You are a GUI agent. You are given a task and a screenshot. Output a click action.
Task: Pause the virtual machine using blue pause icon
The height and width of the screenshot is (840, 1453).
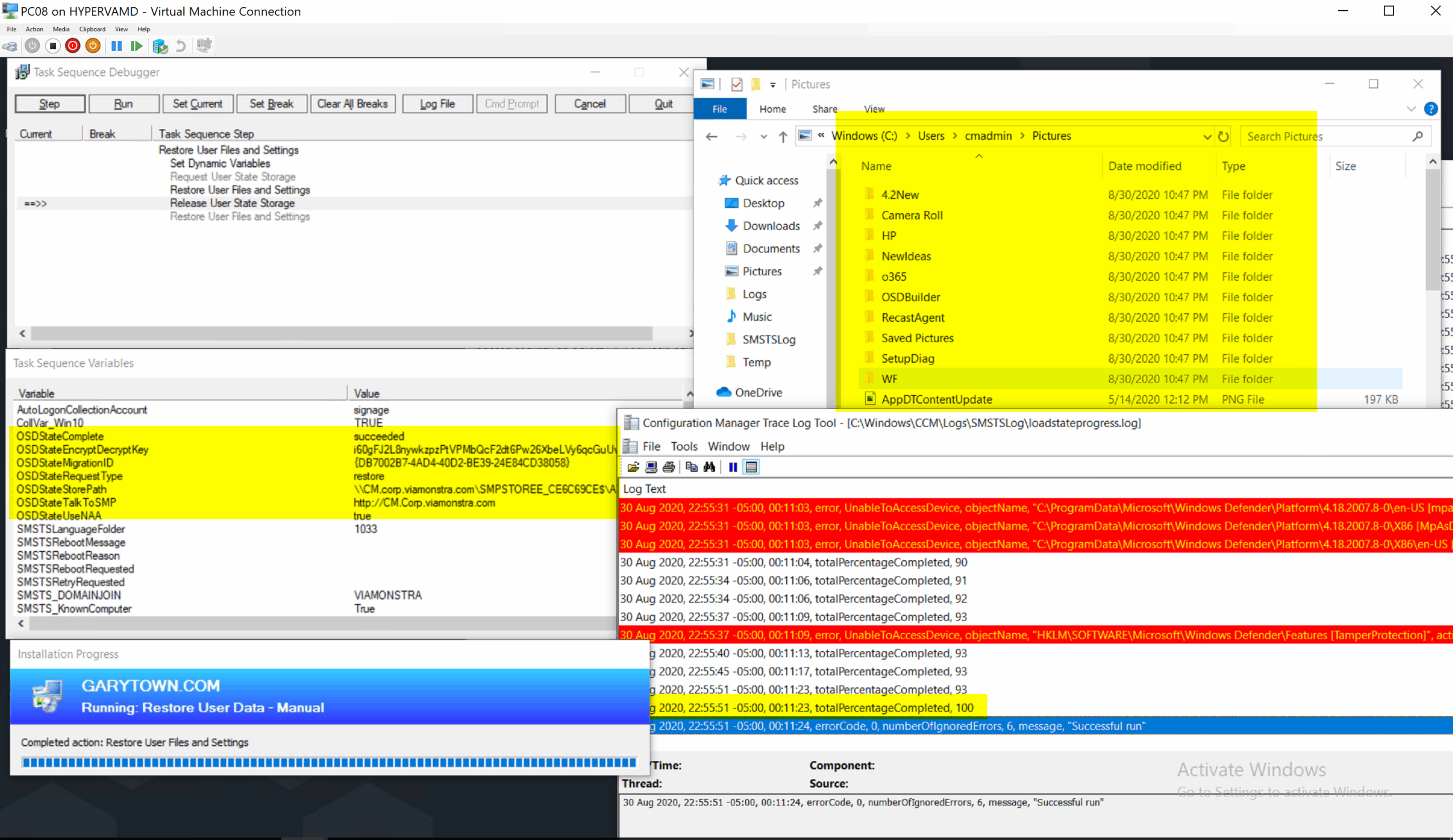point(116,45)
